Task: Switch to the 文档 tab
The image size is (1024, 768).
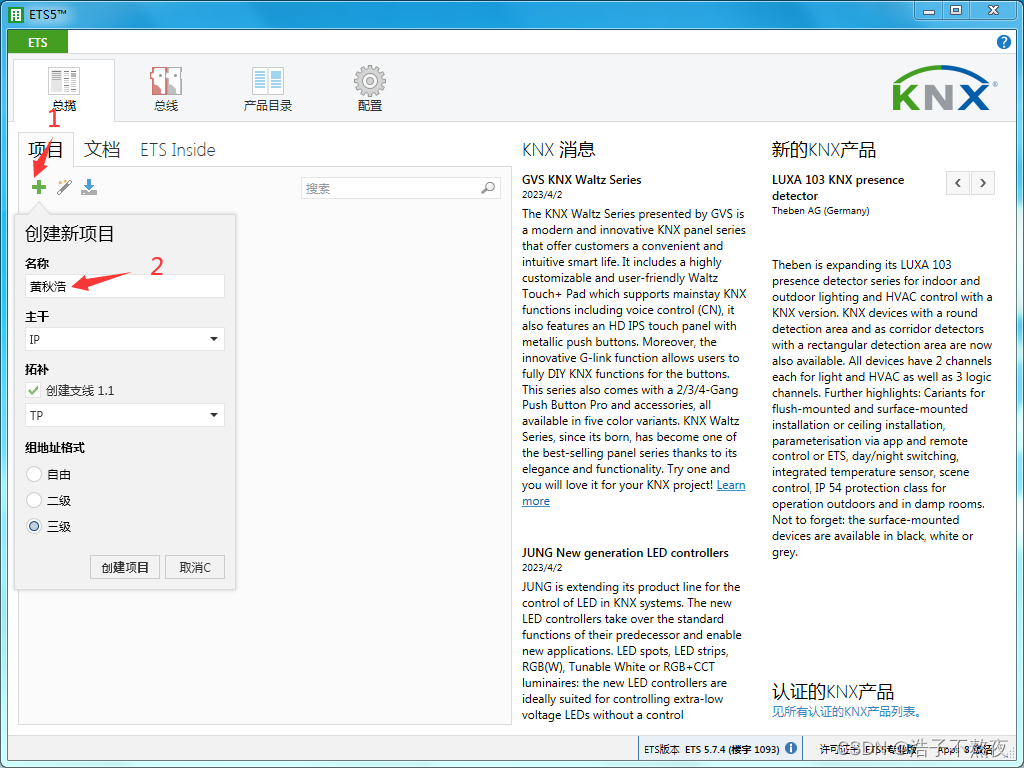Action: click(102, 150)
